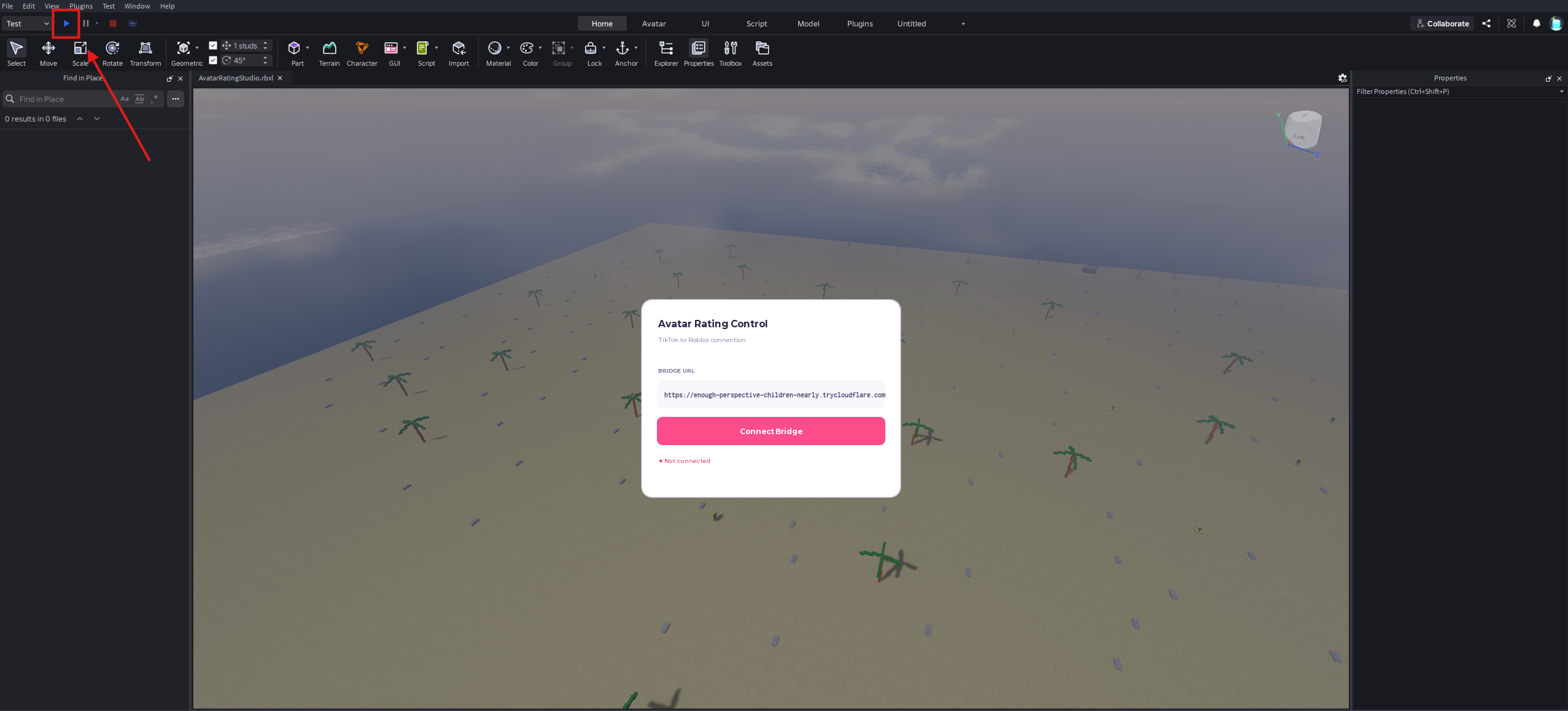Viewport: 1568px width, 711px height.
Task: Open the Character tool
Action: (362, 53)
